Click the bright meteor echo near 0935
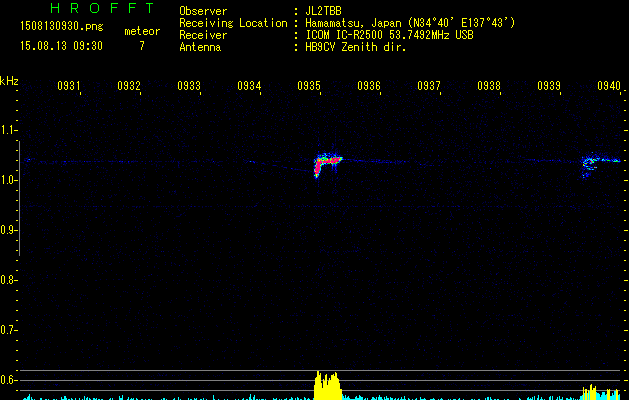This screenshot has height=400, width=629. coord(327,162)
